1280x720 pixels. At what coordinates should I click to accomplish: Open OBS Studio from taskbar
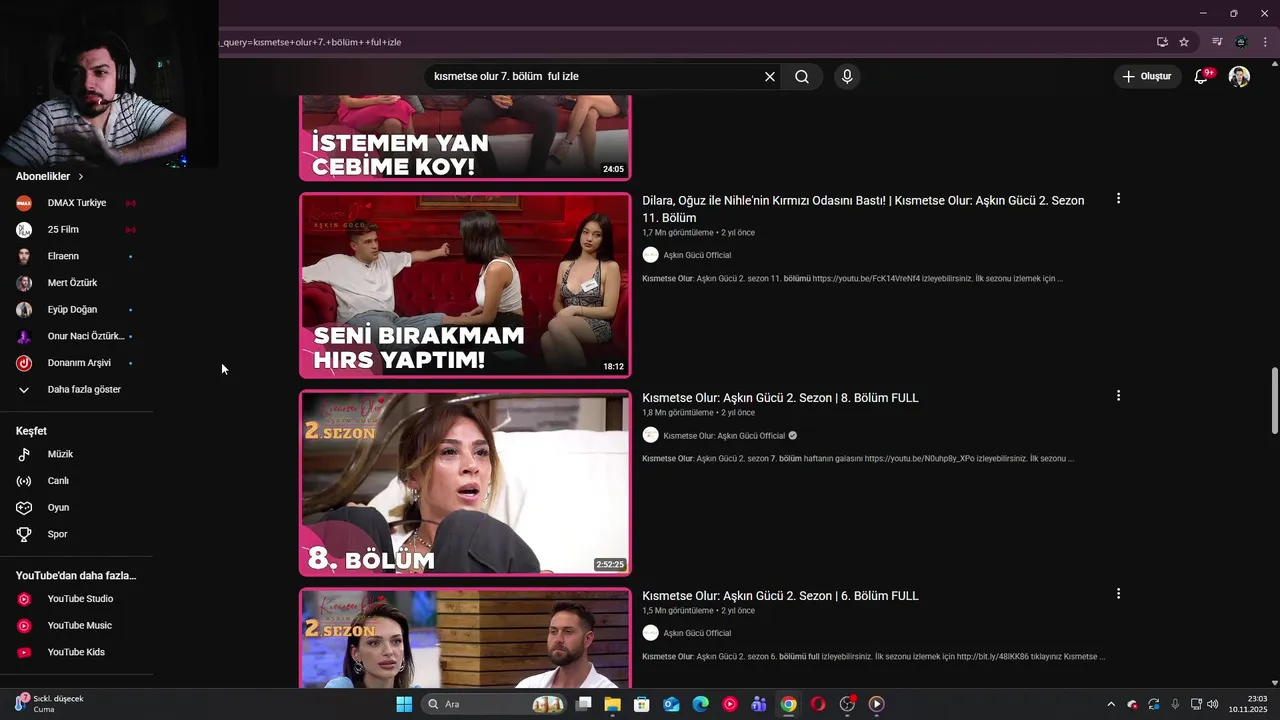coord(847,704)
